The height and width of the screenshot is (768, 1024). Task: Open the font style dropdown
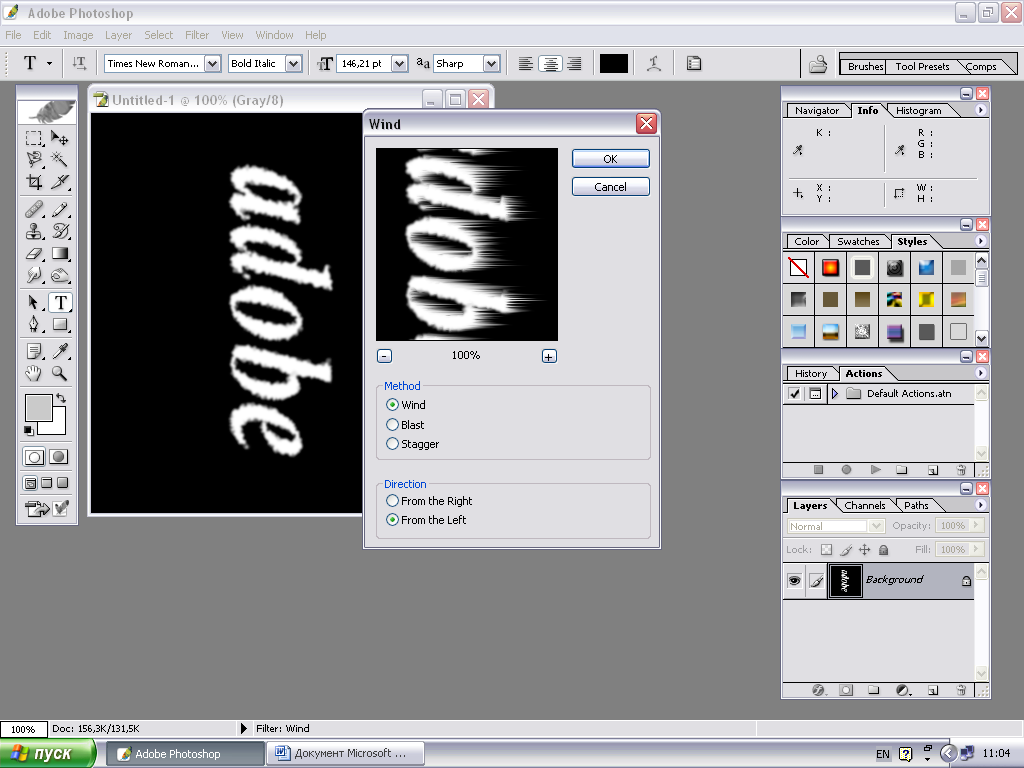[x=294, y=63]
